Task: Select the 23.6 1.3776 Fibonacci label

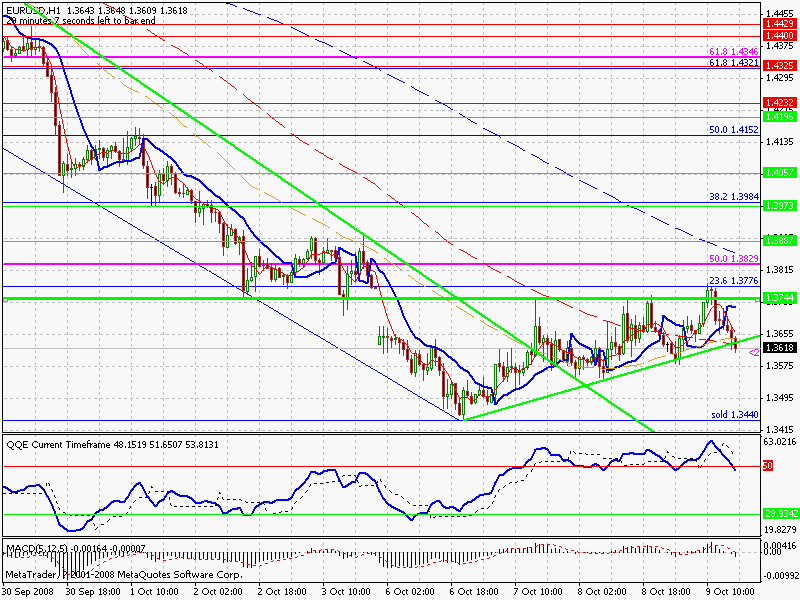Action: [x=734, y=281]
